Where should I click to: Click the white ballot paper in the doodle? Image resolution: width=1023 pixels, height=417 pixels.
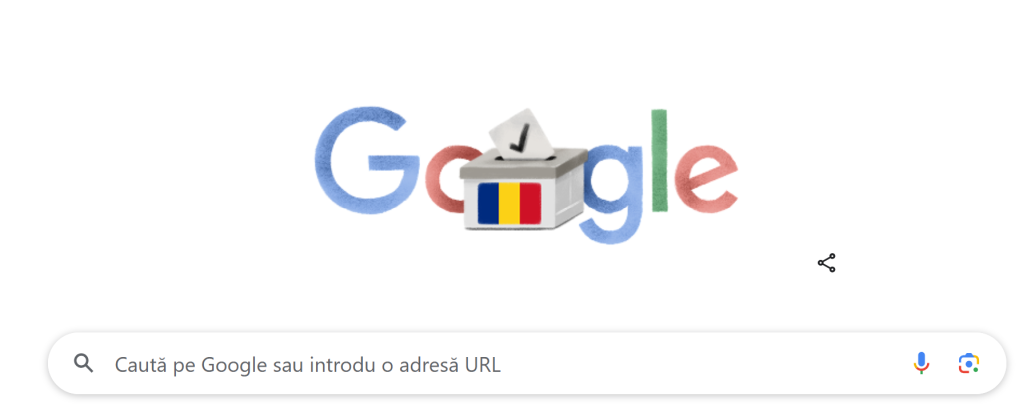(521, 136)
